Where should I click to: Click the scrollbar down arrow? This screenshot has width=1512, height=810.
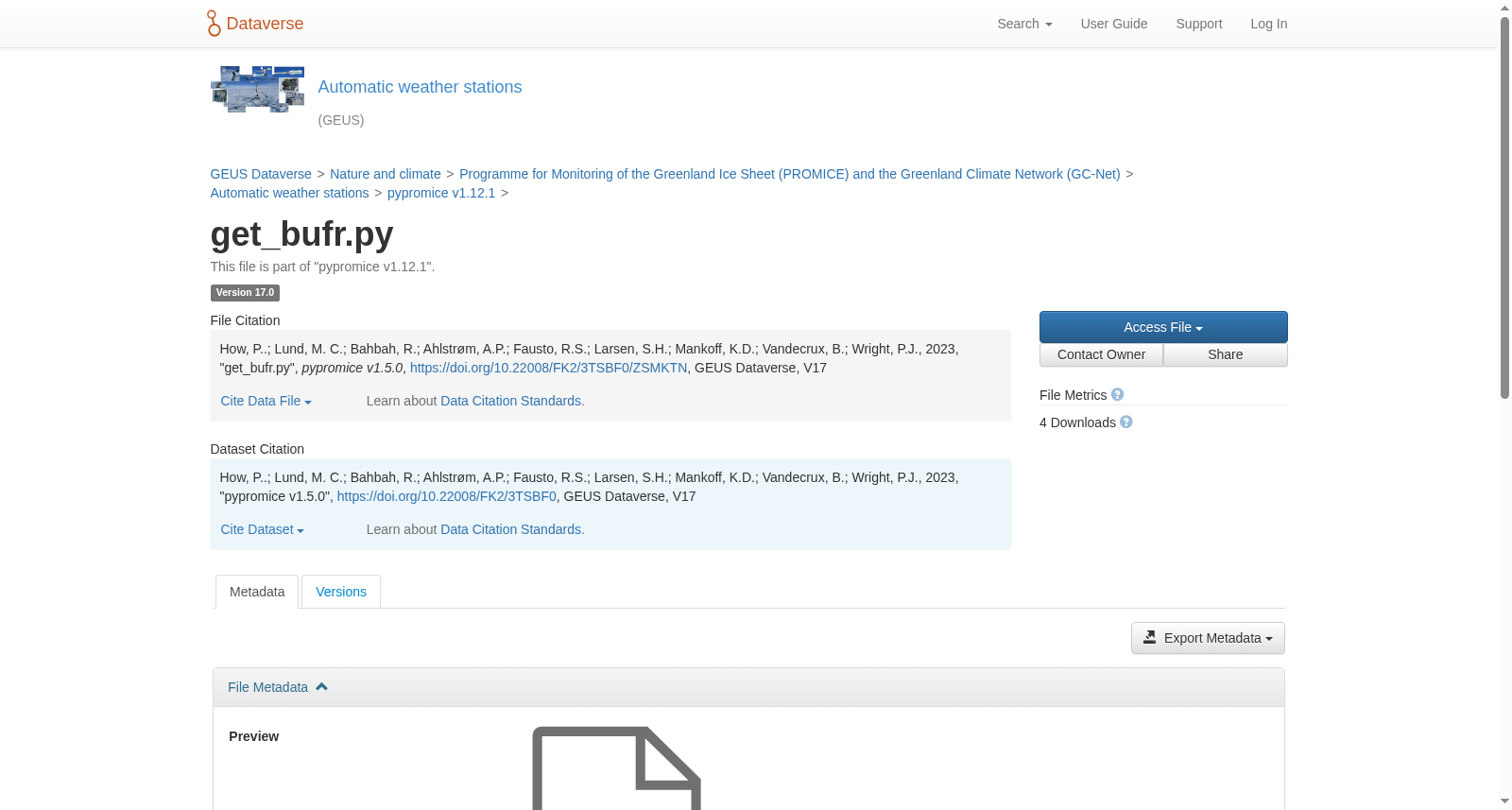(x=1504, y=801)
